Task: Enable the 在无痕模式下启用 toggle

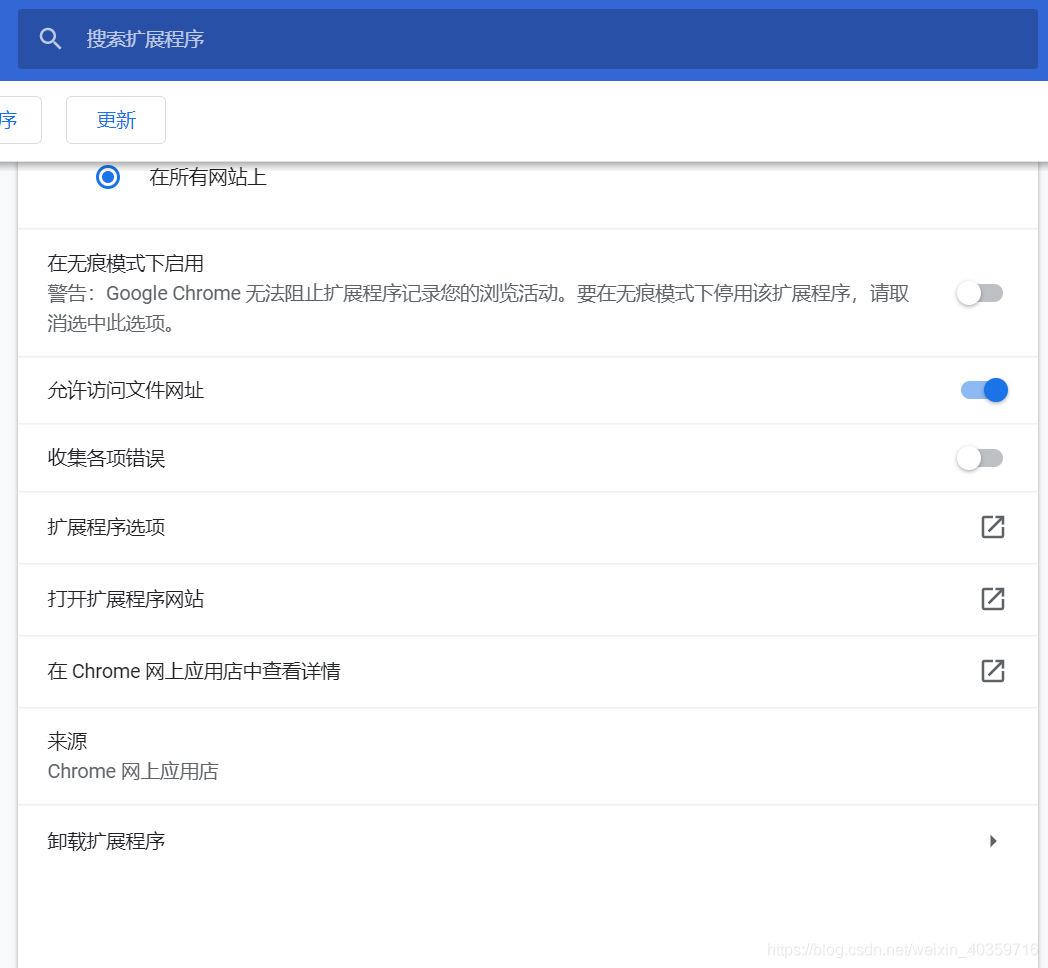Action: point(980,293)
